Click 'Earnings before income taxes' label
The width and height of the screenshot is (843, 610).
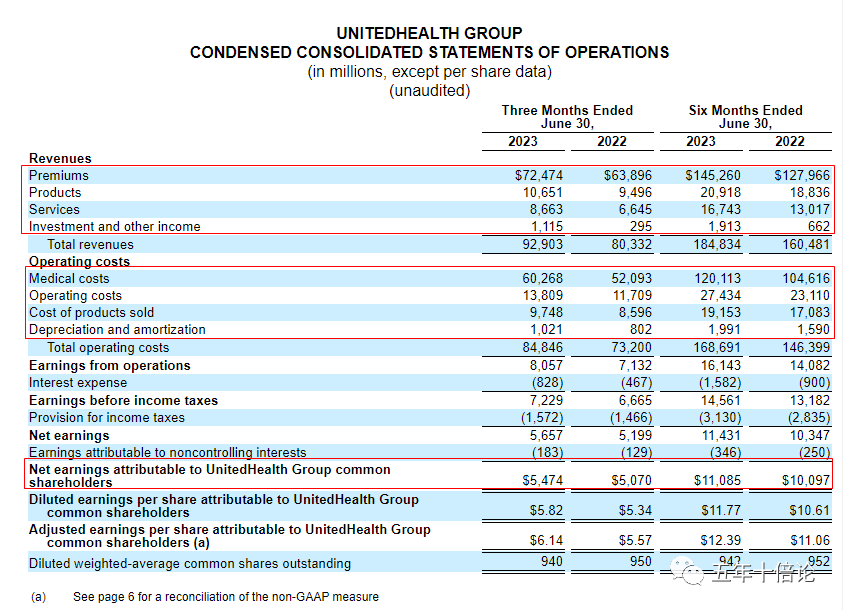(x=124, y=401)
